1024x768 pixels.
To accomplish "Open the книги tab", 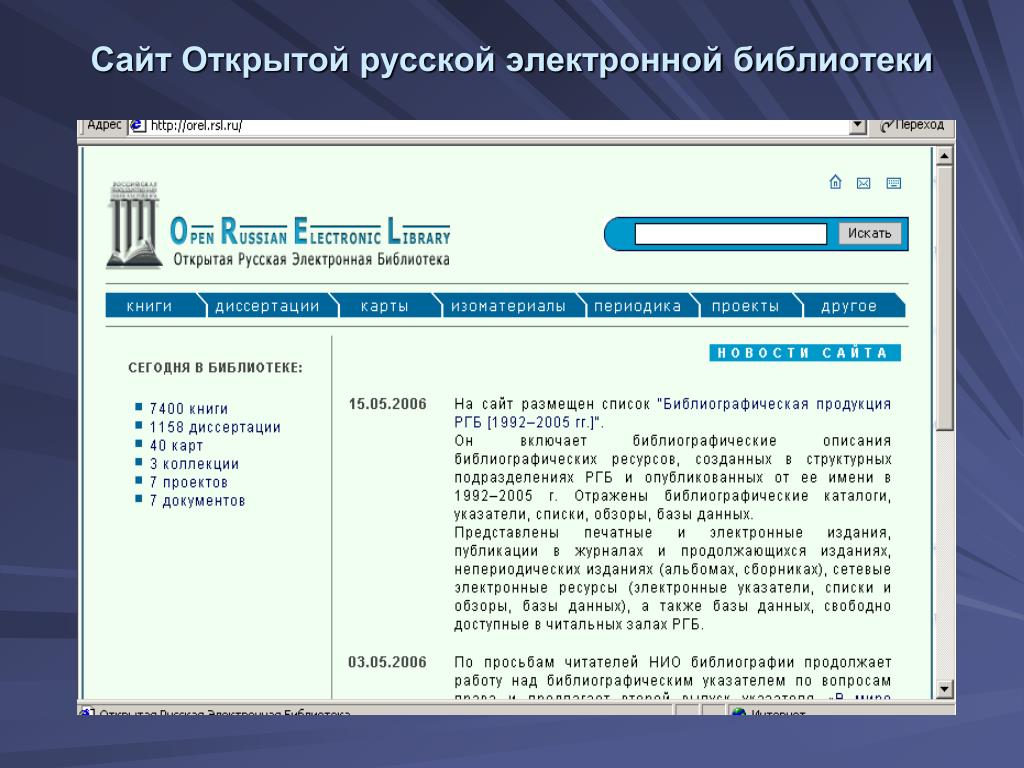I will coord(152,306).
